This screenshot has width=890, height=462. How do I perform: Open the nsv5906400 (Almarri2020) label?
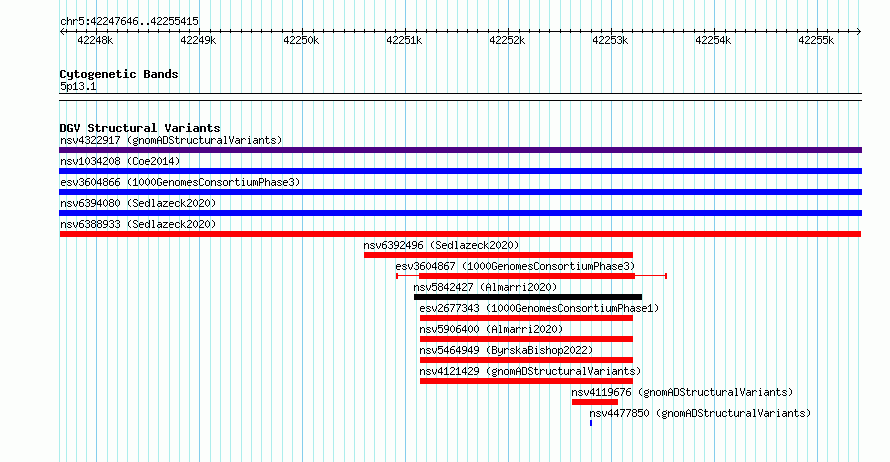[x=491, y=329]
